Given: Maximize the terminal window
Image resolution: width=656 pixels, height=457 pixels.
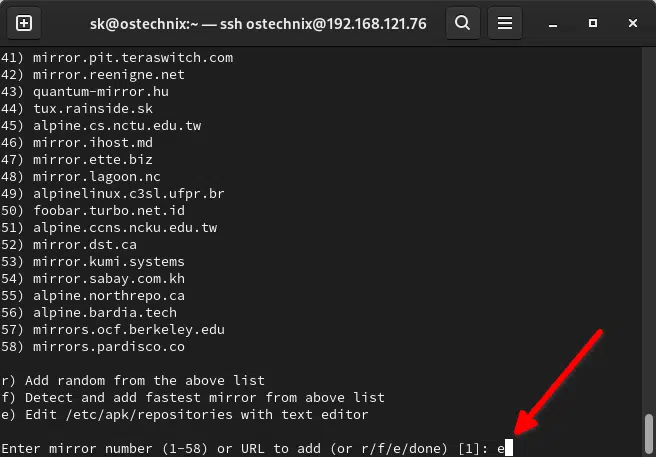Looking at the screenshot, I should click(x=594, y=21).
